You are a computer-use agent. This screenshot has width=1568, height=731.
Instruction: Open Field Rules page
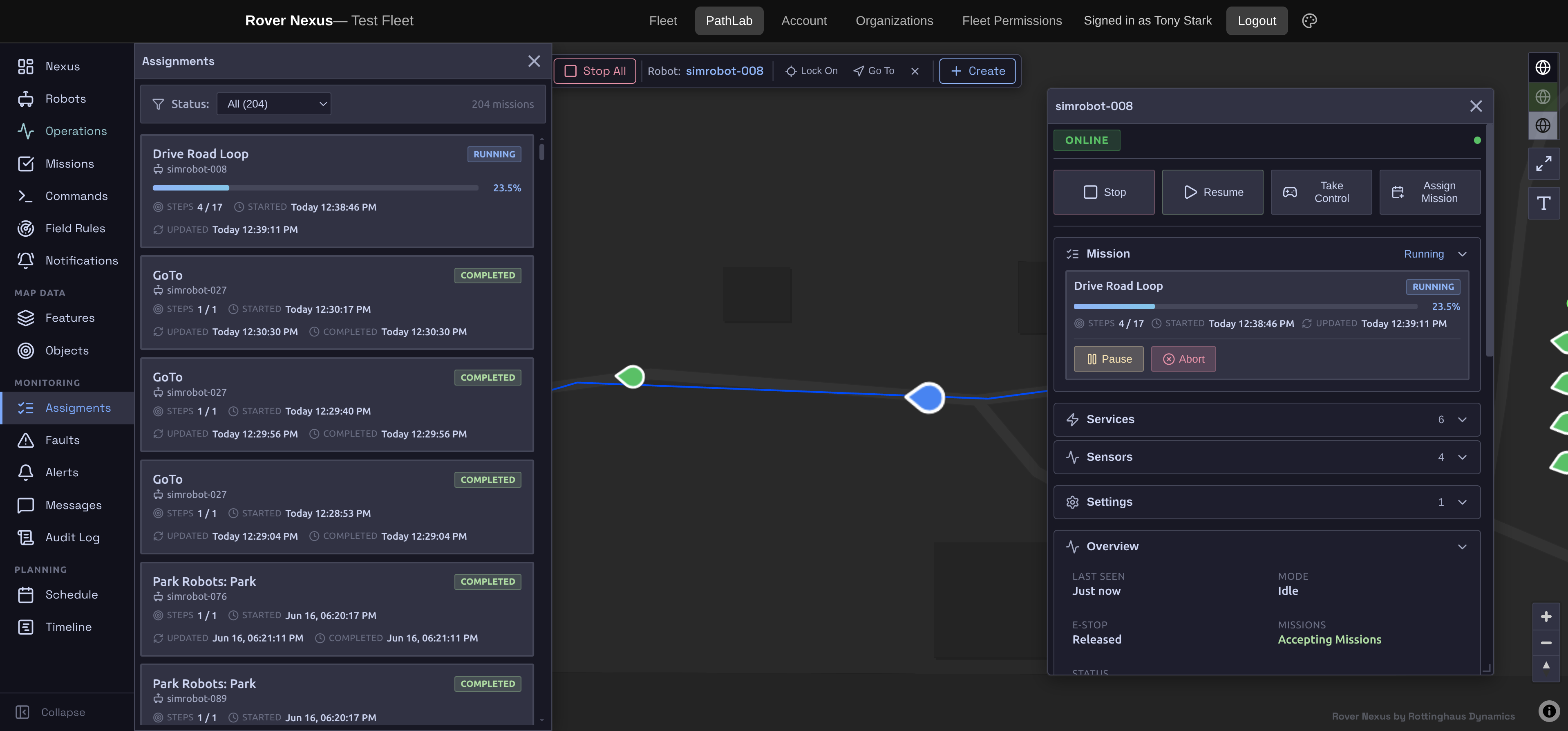(x=67, y=229)
